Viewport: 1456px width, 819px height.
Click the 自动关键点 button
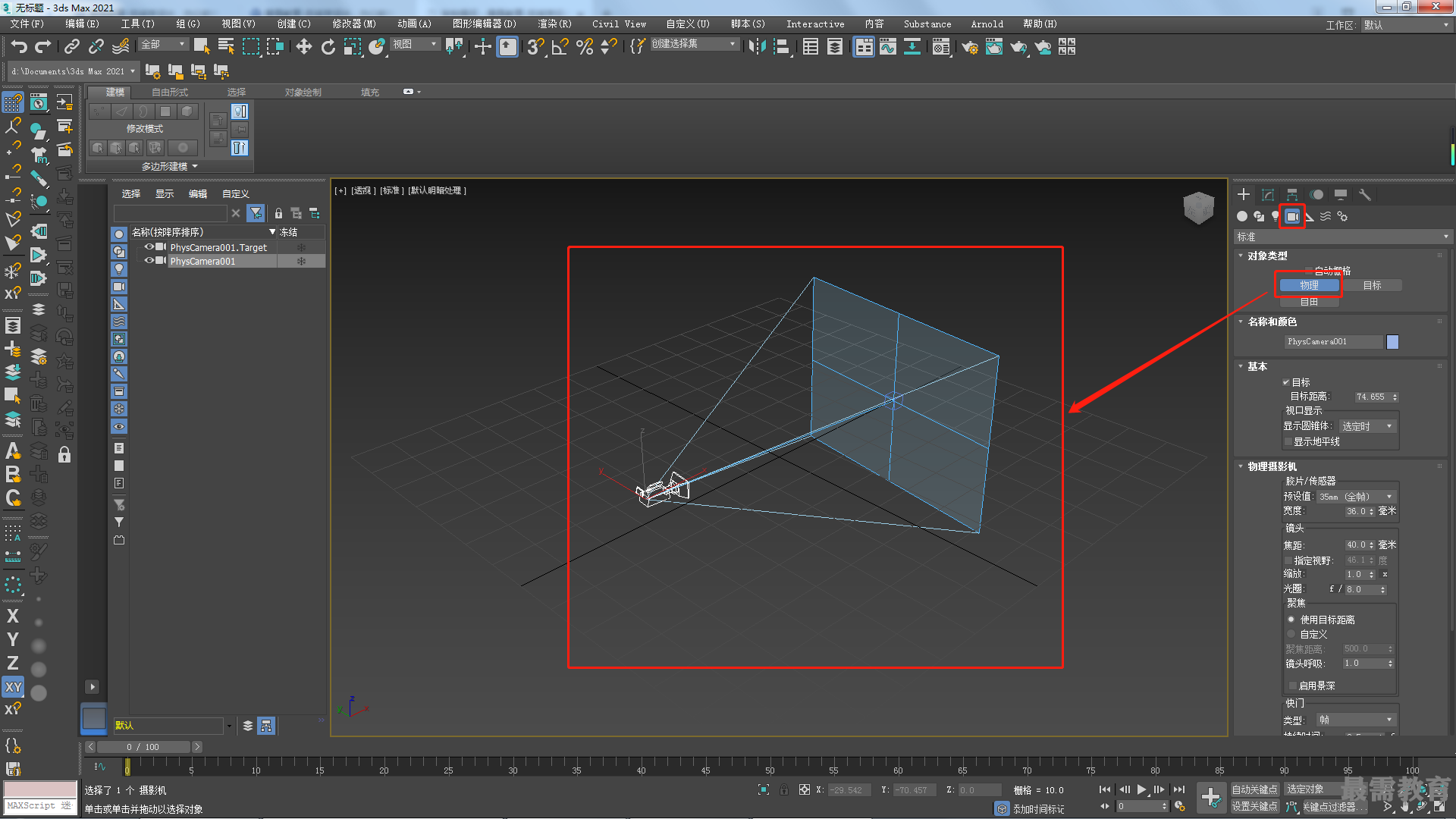coord(1254,789)
